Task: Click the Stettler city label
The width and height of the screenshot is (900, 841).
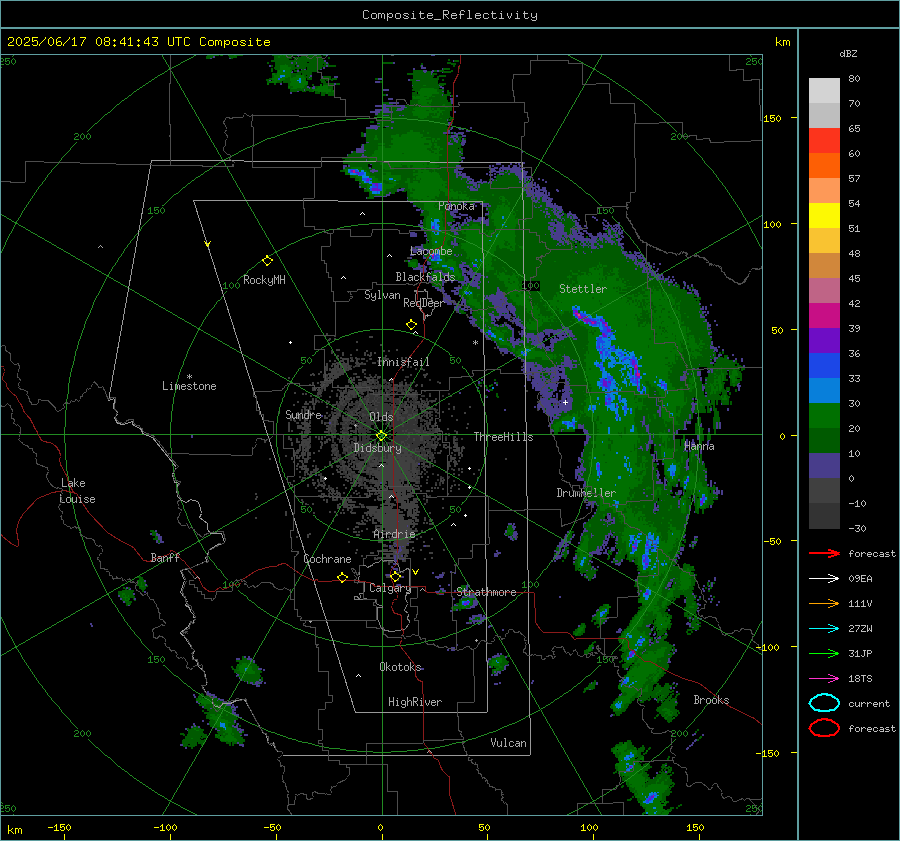Action: [x=583, y=289]
